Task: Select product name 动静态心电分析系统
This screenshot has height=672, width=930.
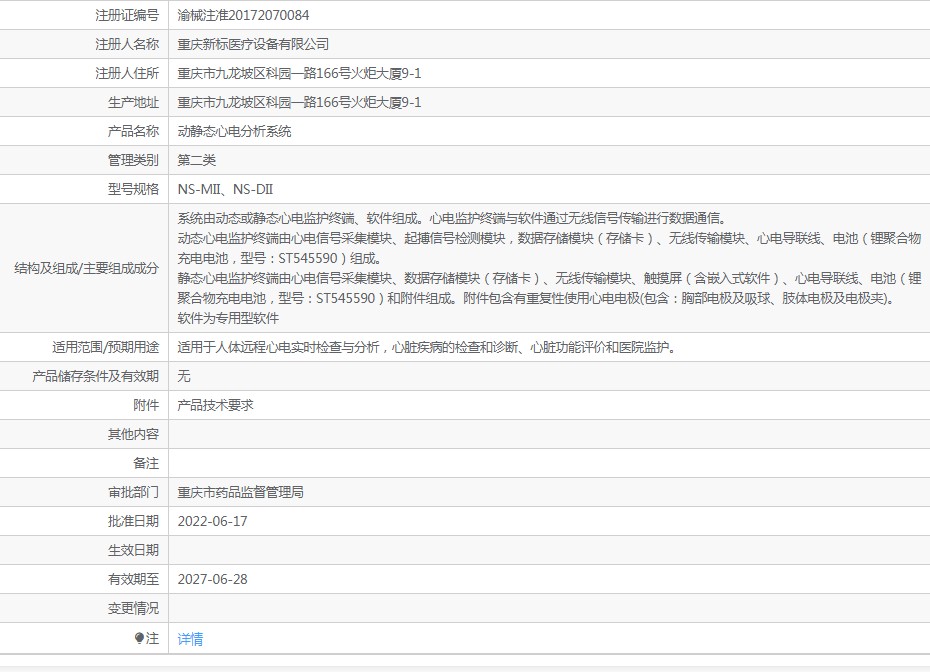Action: [x=234, y=132]
